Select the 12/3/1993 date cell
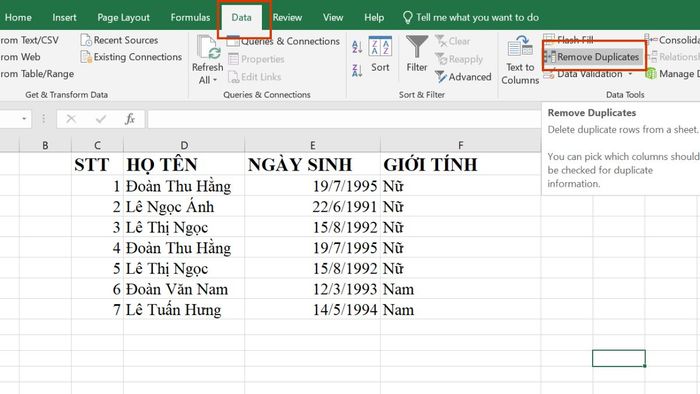Image resolution: width=700 pixels, height=394 pixels. click(312, 289)
